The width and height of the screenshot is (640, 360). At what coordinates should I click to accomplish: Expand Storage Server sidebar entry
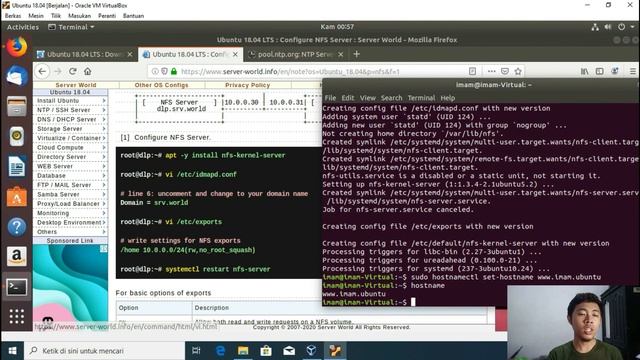[x=71, y=129]
